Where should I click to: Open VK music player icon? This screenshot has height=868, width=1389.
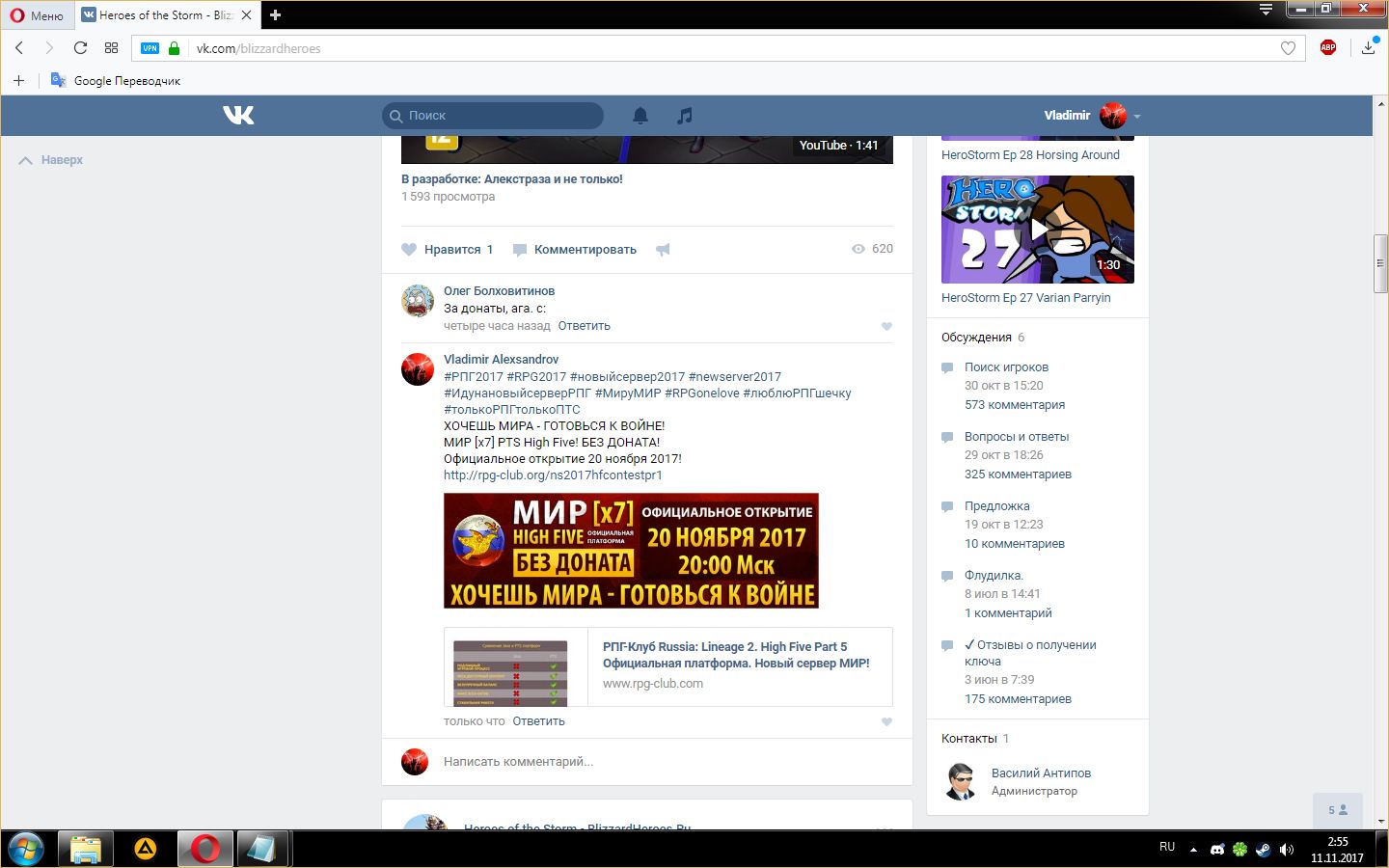685,115
